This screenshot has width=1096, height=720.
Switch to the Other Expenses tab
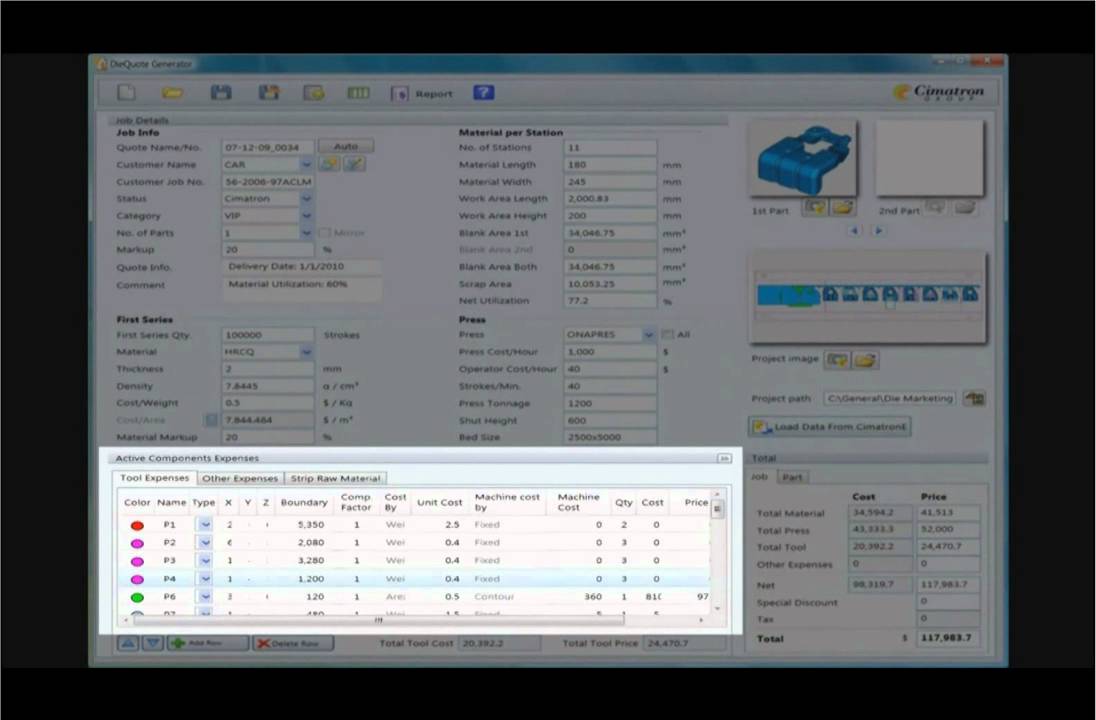240,479
